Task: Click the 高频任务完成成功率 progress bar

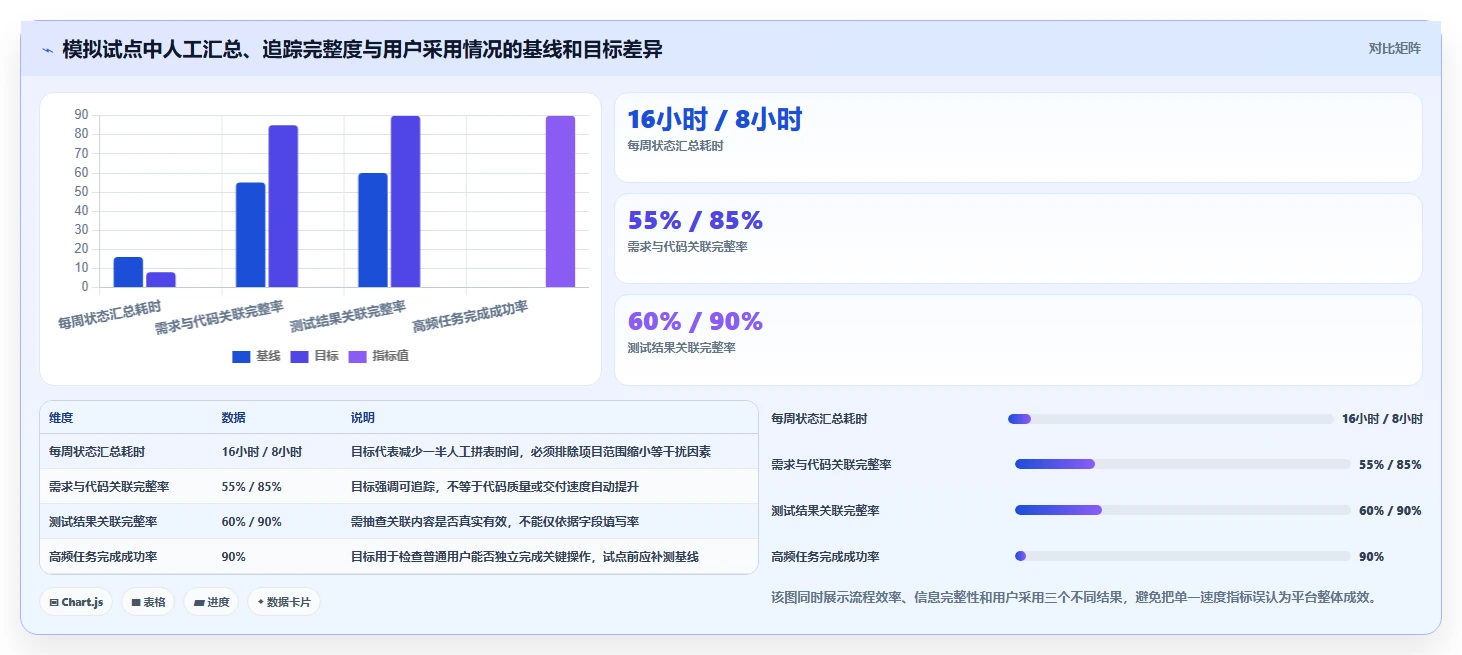Action: [1183, 556]
